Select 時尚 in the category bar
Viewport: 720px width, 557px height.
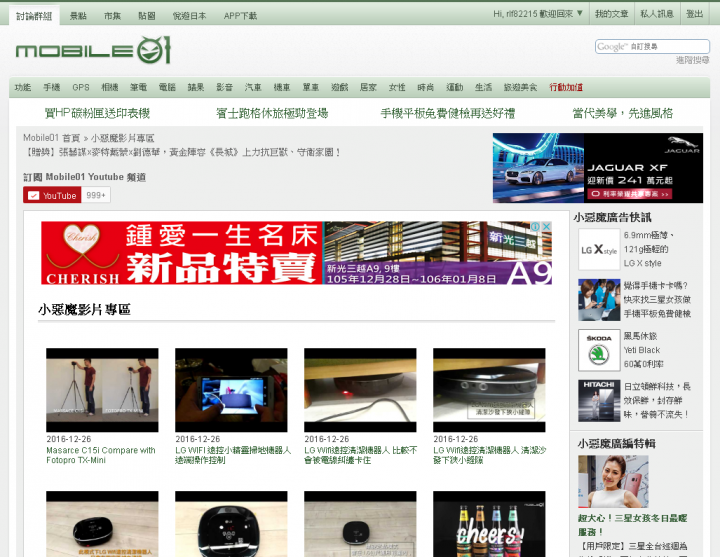(x=426, y=87)
